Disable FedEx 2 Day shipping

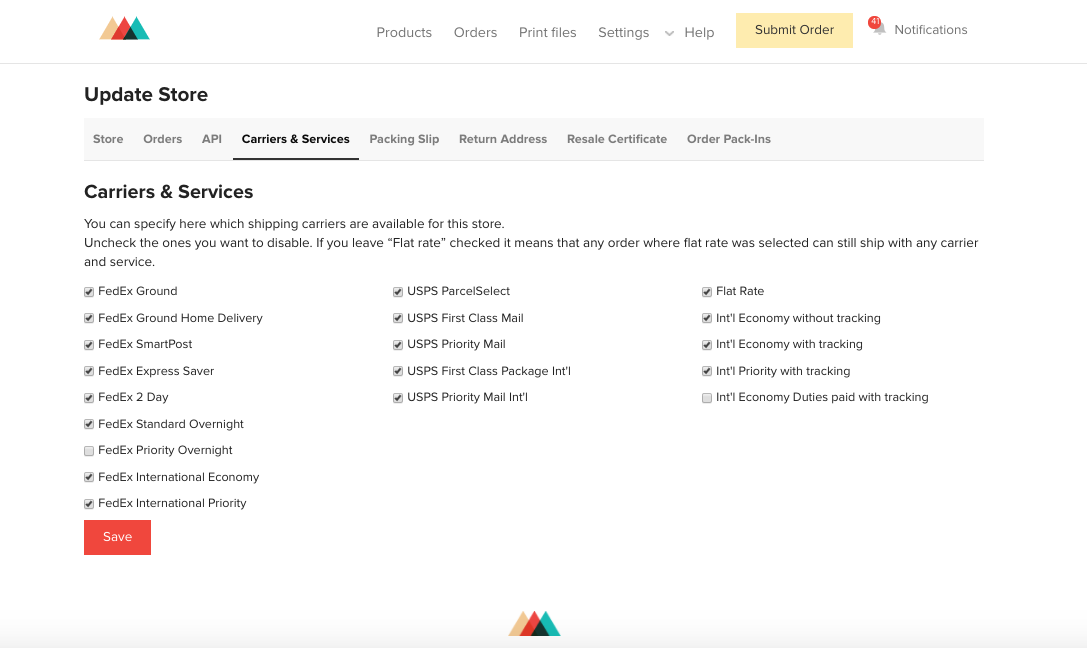(89, 398)
